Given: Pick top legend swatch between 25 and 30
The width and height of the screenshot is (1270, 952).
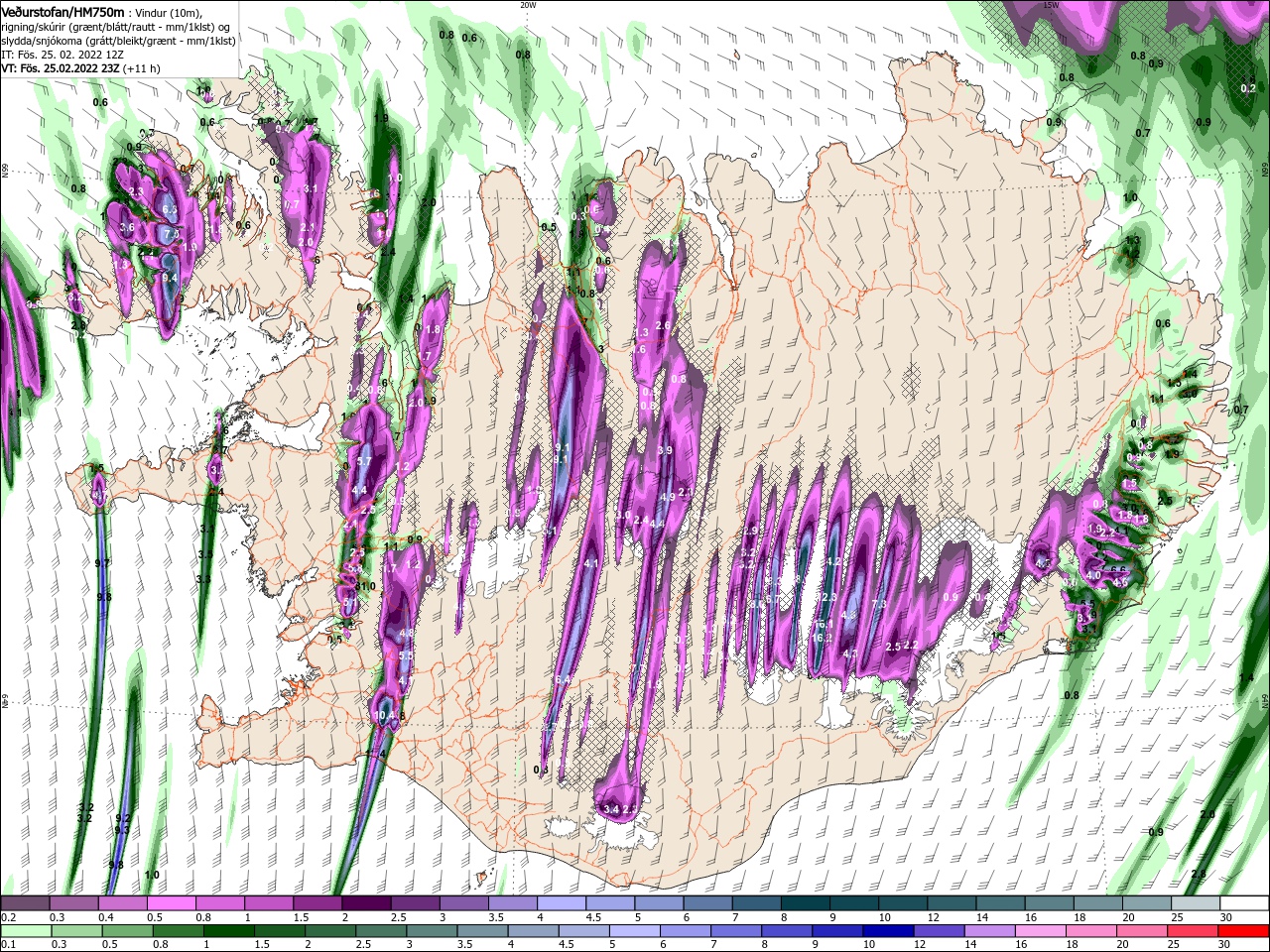Looking at the screenshot, I should tap(1197, 903).
